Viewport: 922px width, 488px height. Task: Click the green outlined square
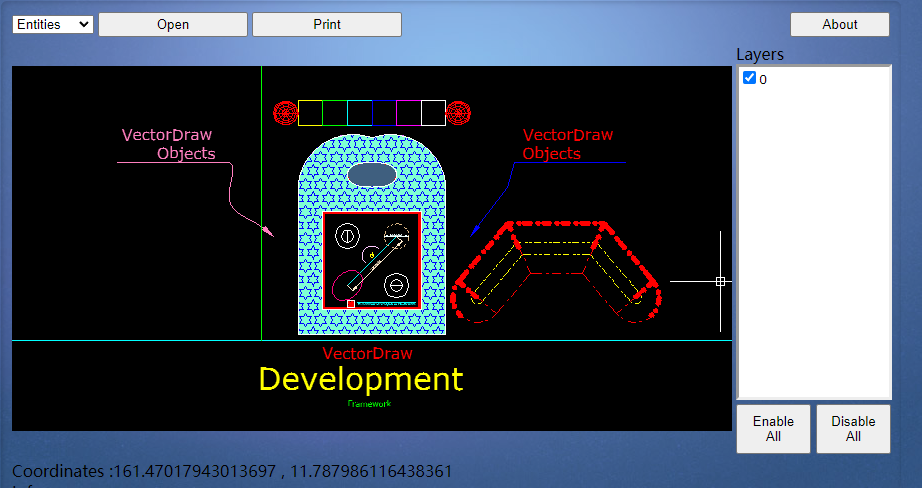(x=335, y=113)
